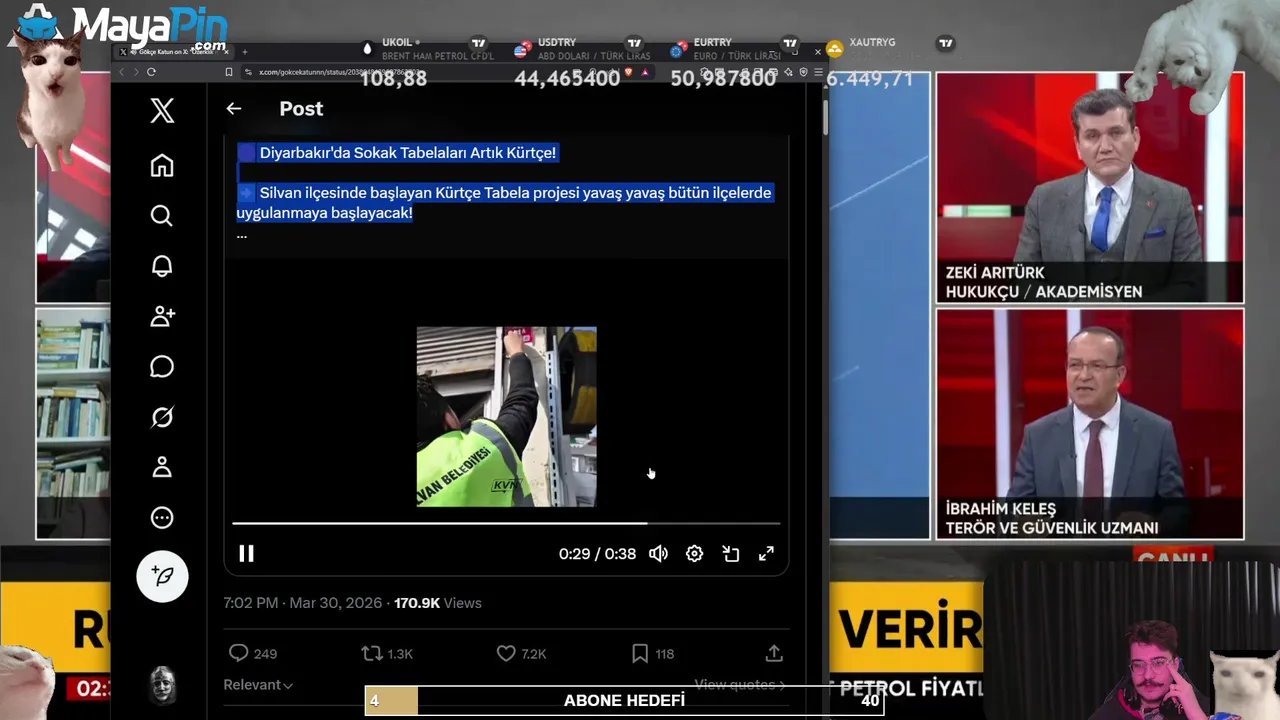Image resolution: width=1280 pixels, height=720 pixels.
Task: Open Explore search icon in the X sidebar
Action: (x=162, y=216)
